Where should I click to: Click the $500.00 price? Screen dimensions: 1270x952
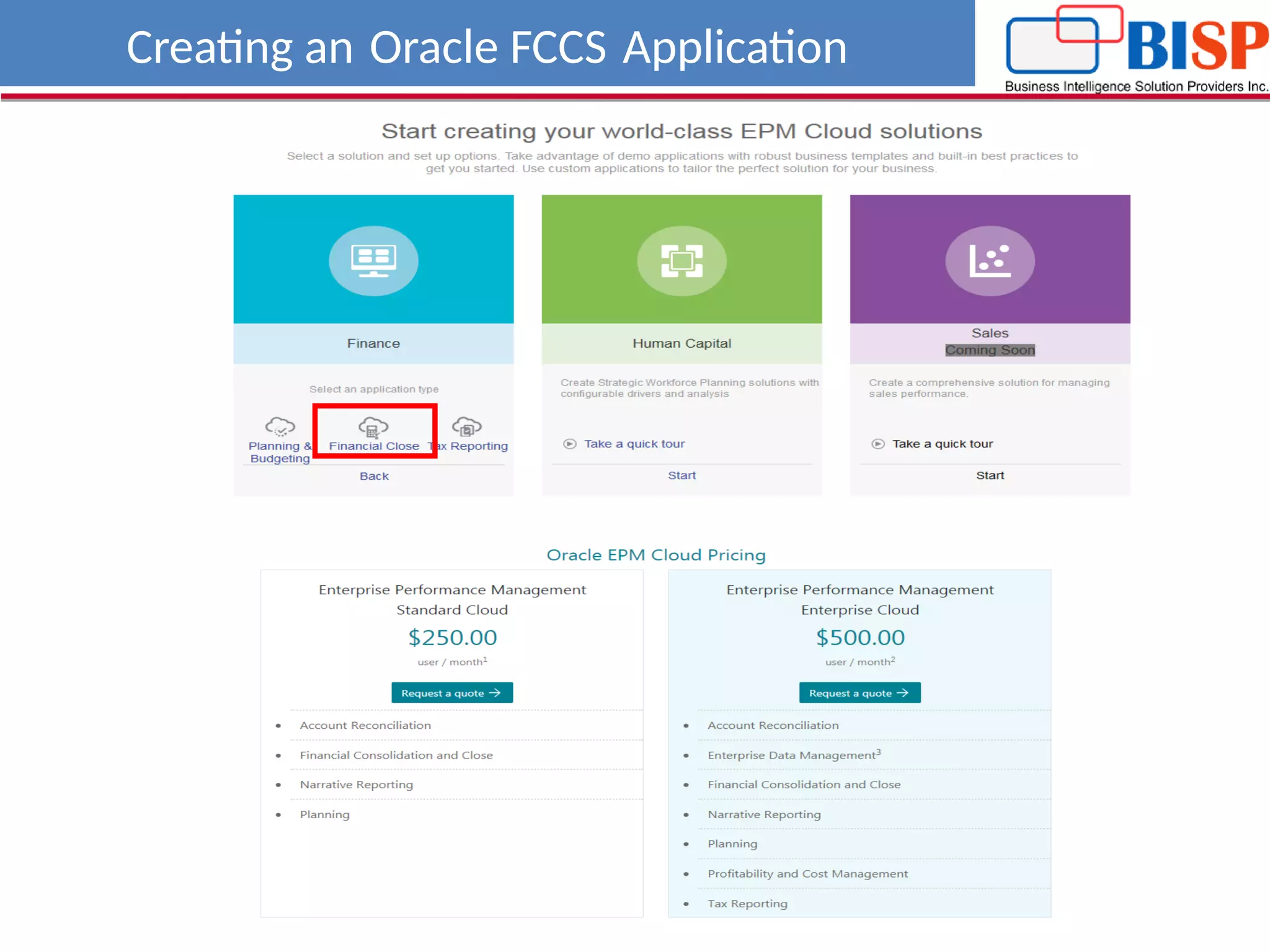point(860,637)
